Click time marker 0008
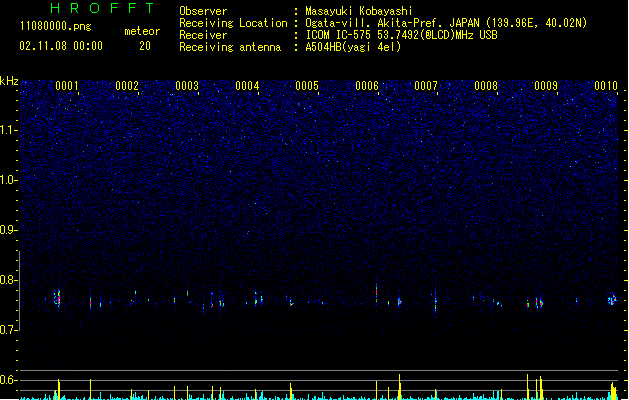This screenshot has height=400, width=629. 486,86
